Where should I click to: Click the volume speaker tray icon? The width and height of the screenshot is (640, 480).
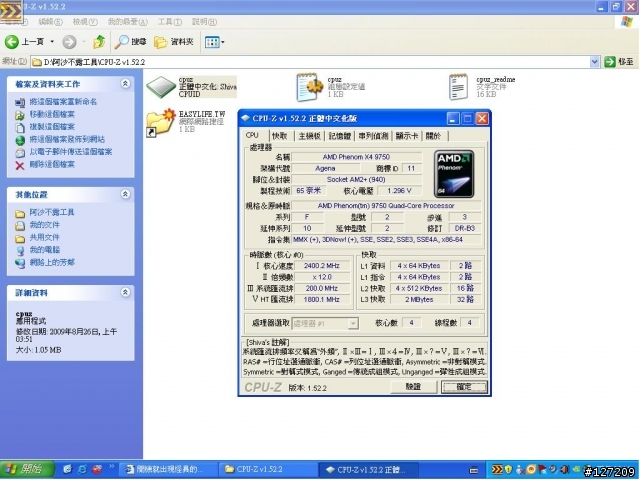564,470
